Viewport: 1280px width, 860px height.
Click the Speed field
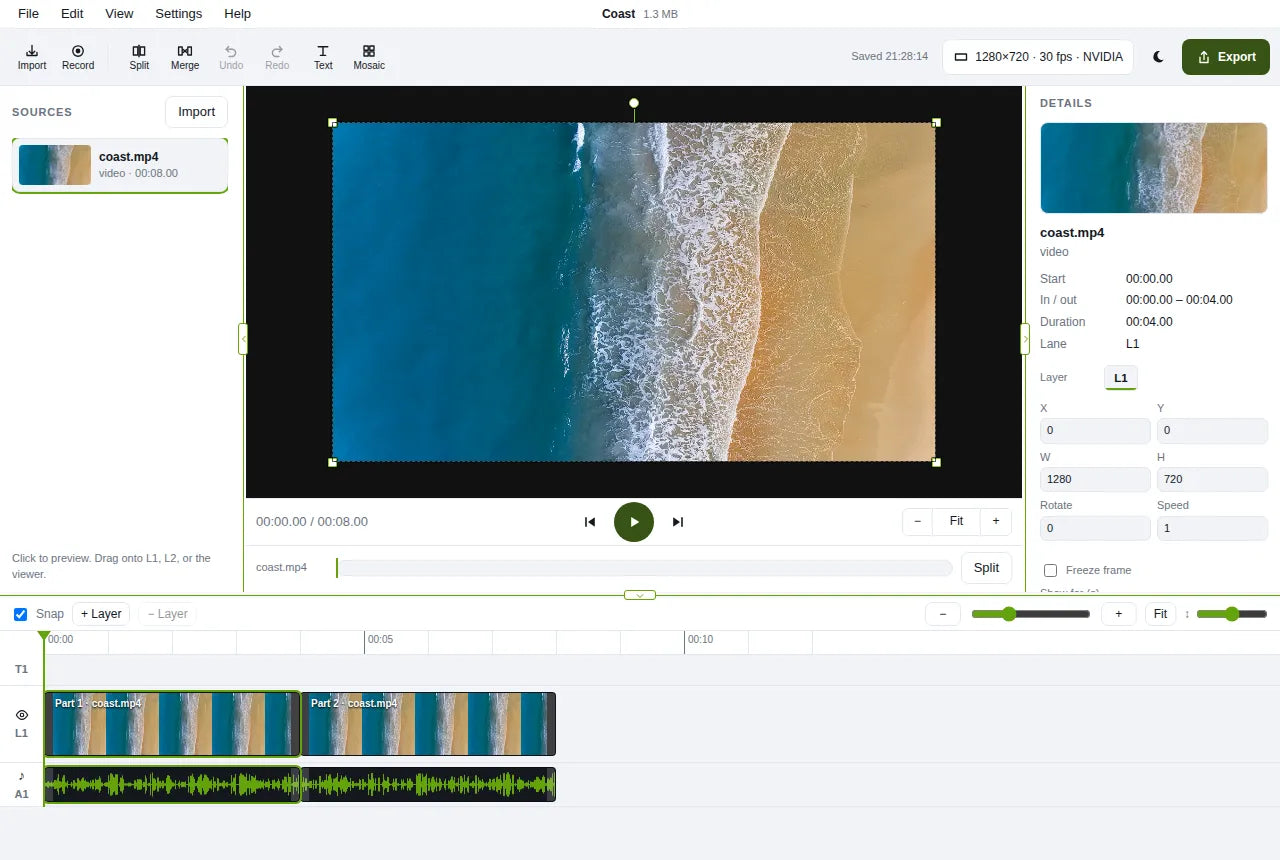(x=1212, y=528)
